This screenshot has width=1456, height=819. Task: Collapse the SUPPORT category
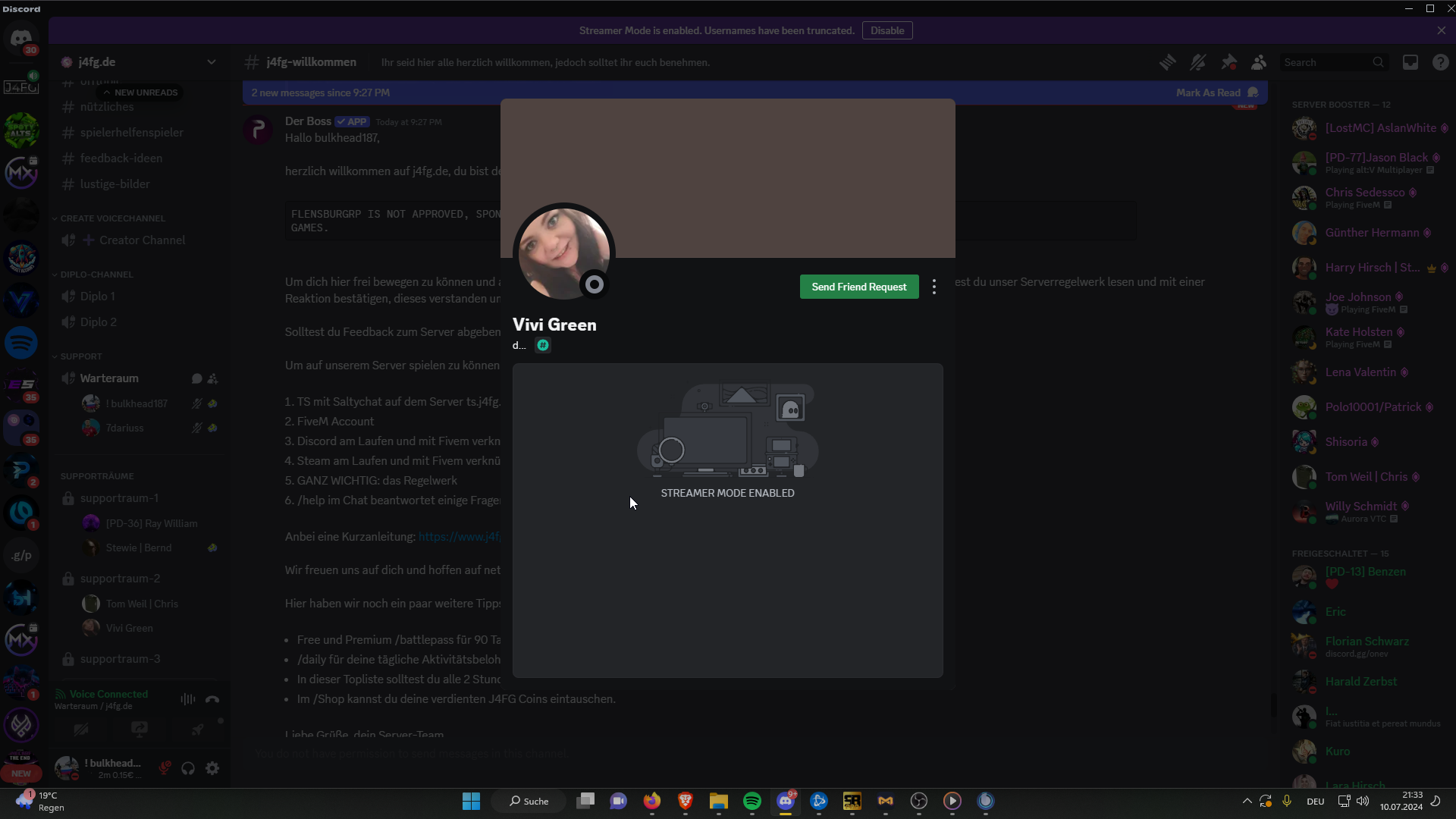80,356
